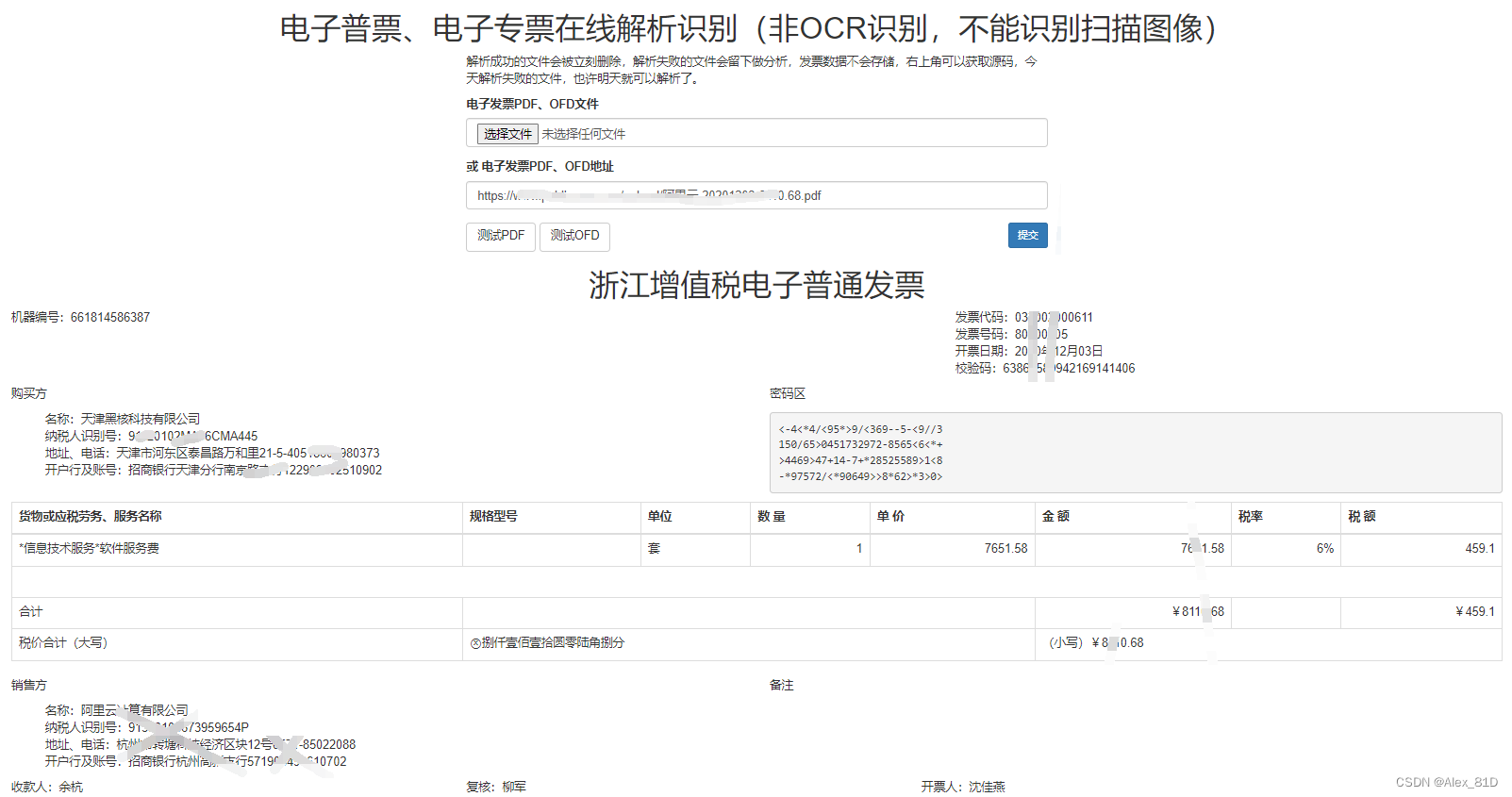Viewport: 1512px width, 797px height.
Task: Select the 校验码 line
Action: point(1044,368)
